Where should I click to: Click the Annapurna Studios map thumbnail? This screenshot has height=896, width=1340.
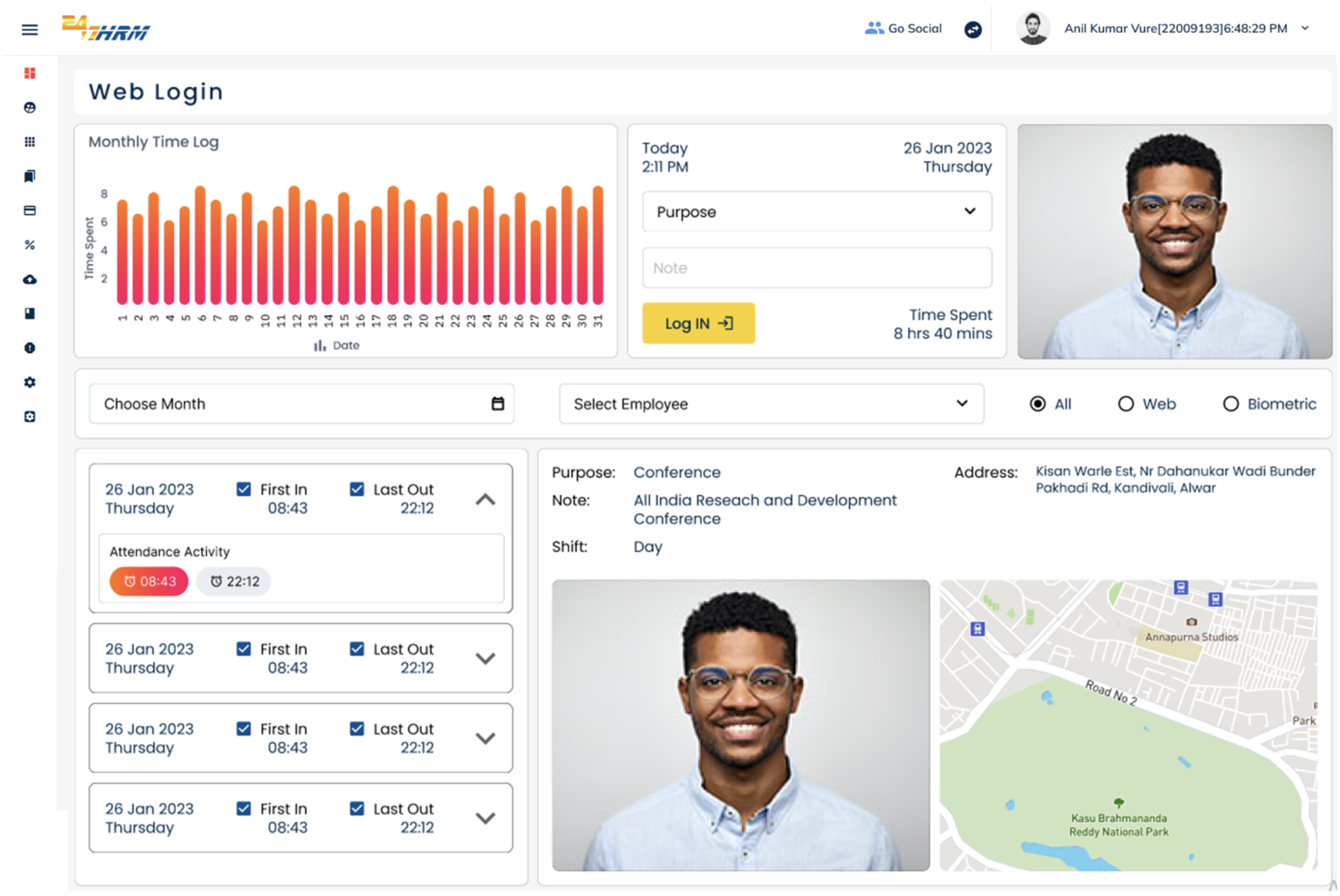[x=1127, y=725]
